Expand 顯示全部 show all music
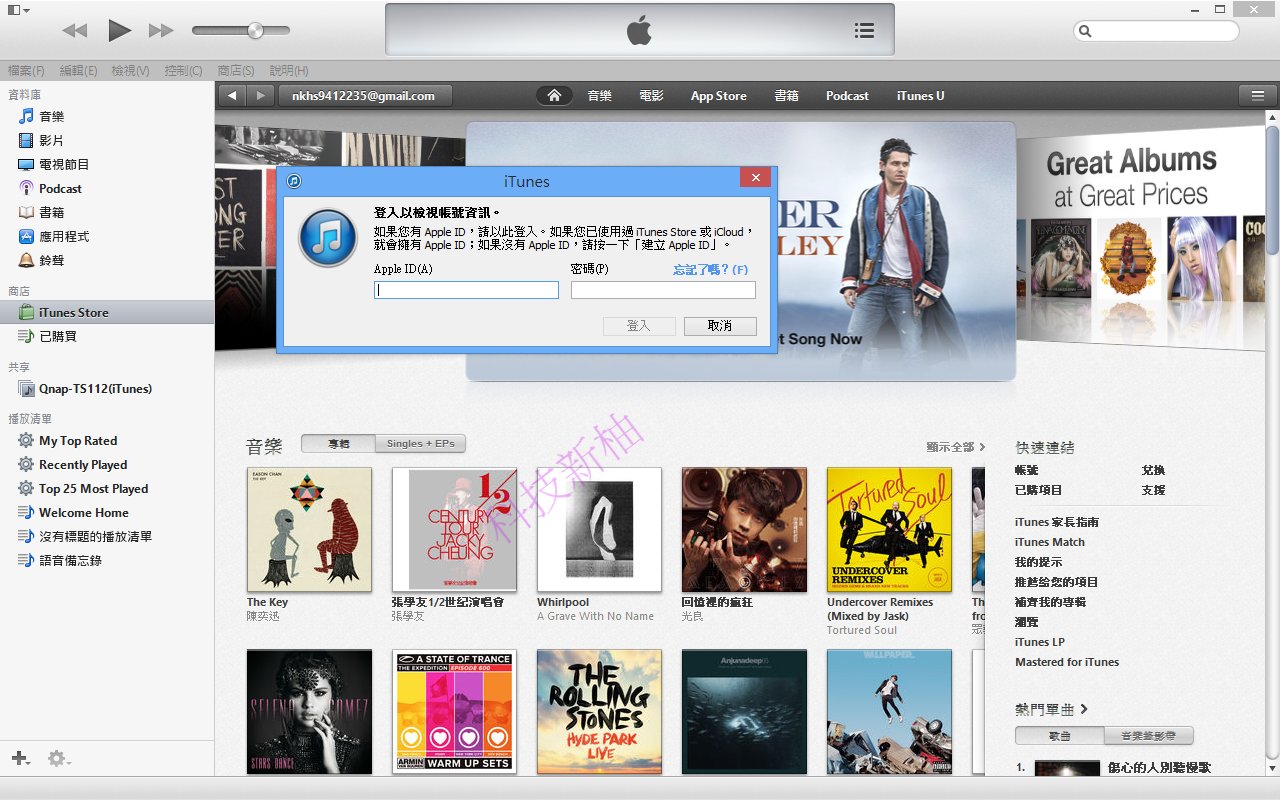The image size is (1280, 800). pyautogui.click(x=955, y=447)
